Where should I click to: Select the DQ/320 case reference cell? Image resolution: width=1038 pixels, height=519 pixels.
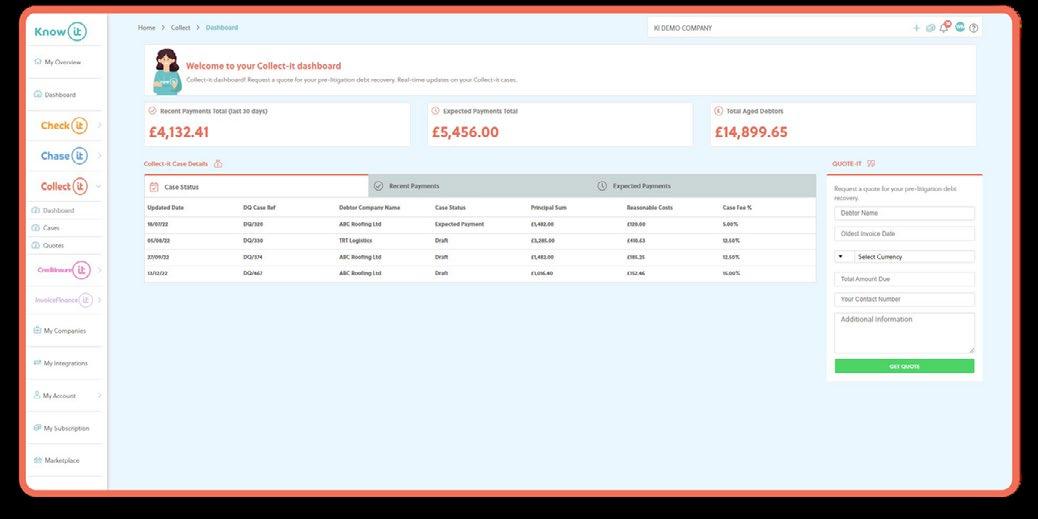(x=253, y=224)
